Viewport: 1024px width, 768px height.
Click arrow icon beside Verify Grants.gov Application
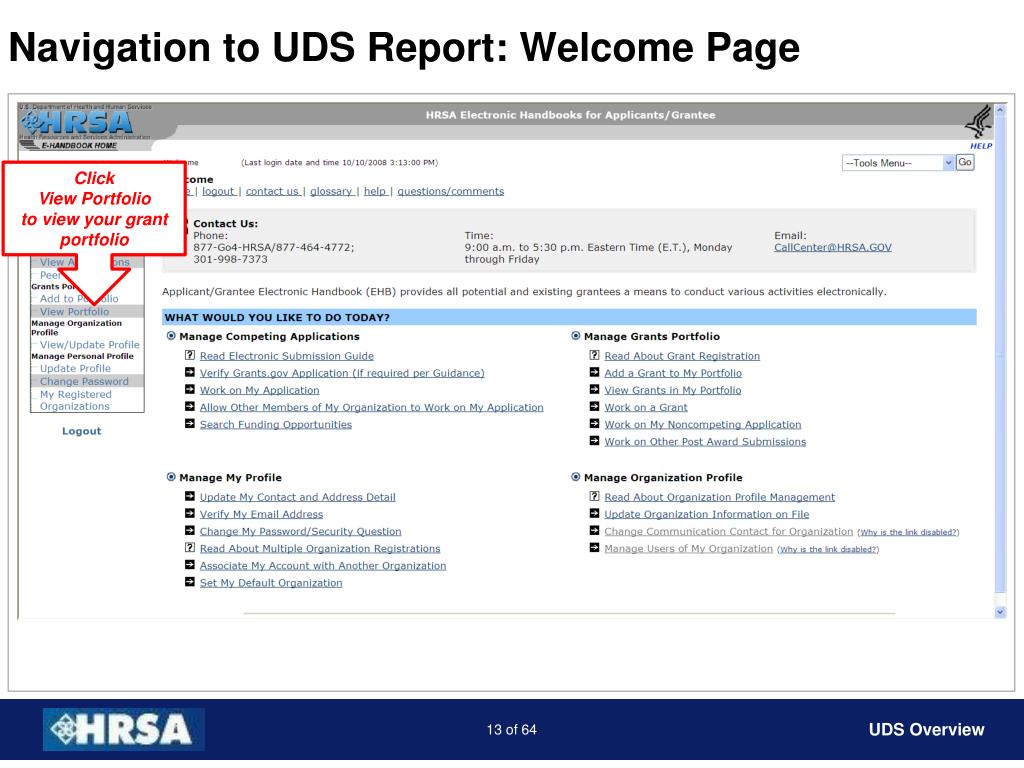click(x=189, y=372)
